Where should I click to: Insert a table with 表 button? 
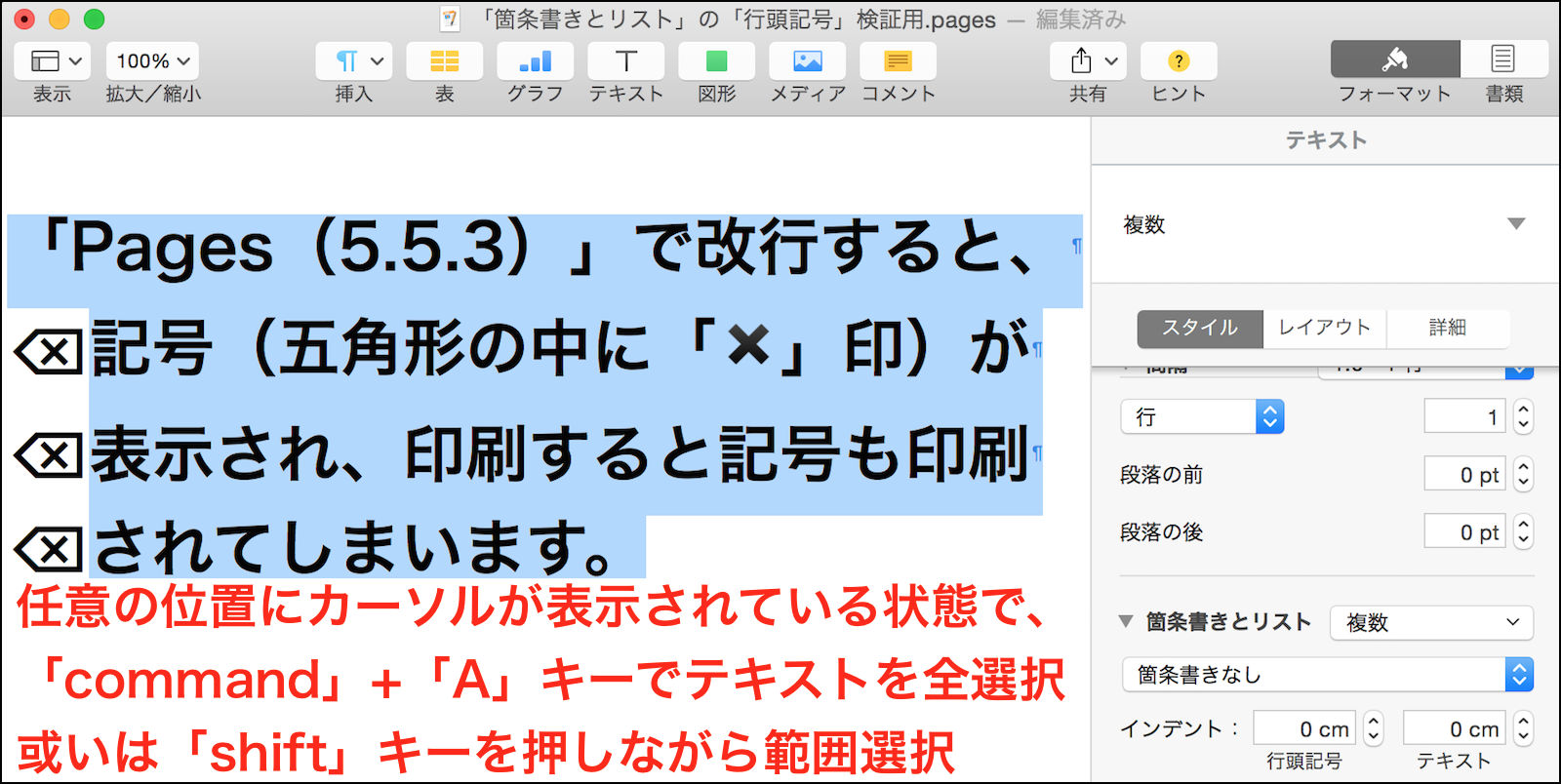click(445, 61)
